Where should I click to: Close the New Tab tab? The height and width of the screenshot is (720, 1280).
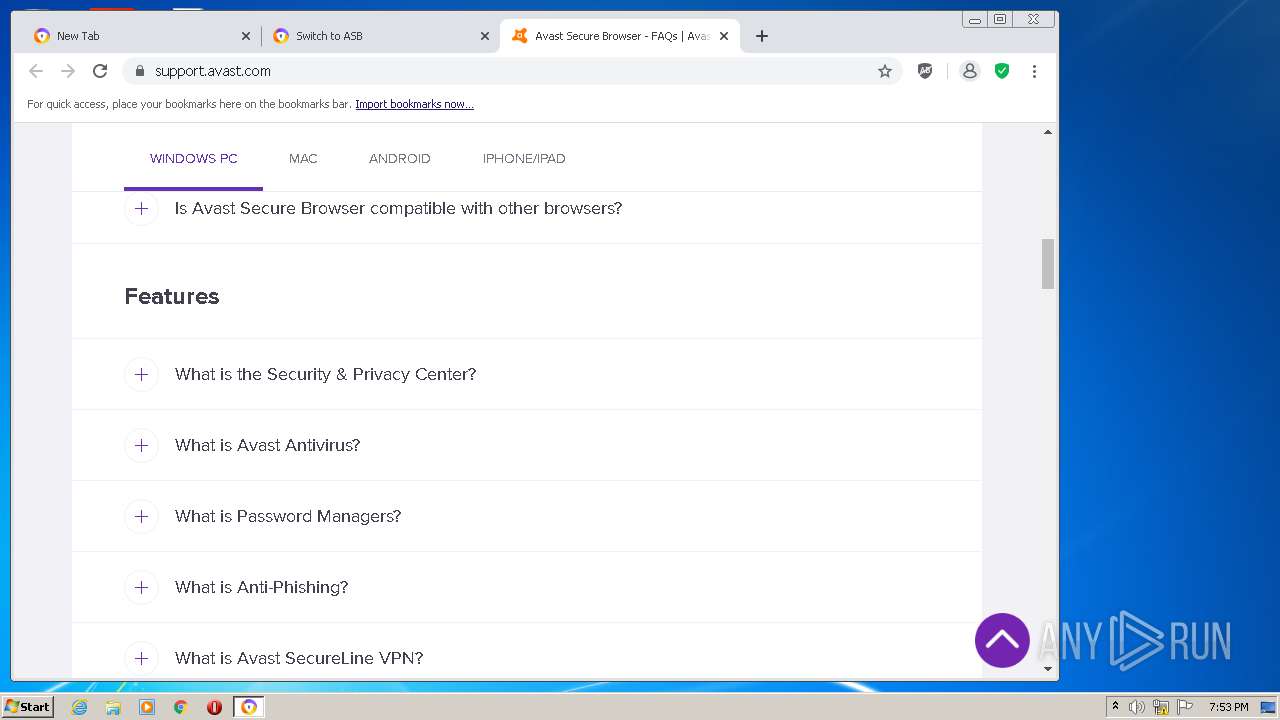coord(246,36)
